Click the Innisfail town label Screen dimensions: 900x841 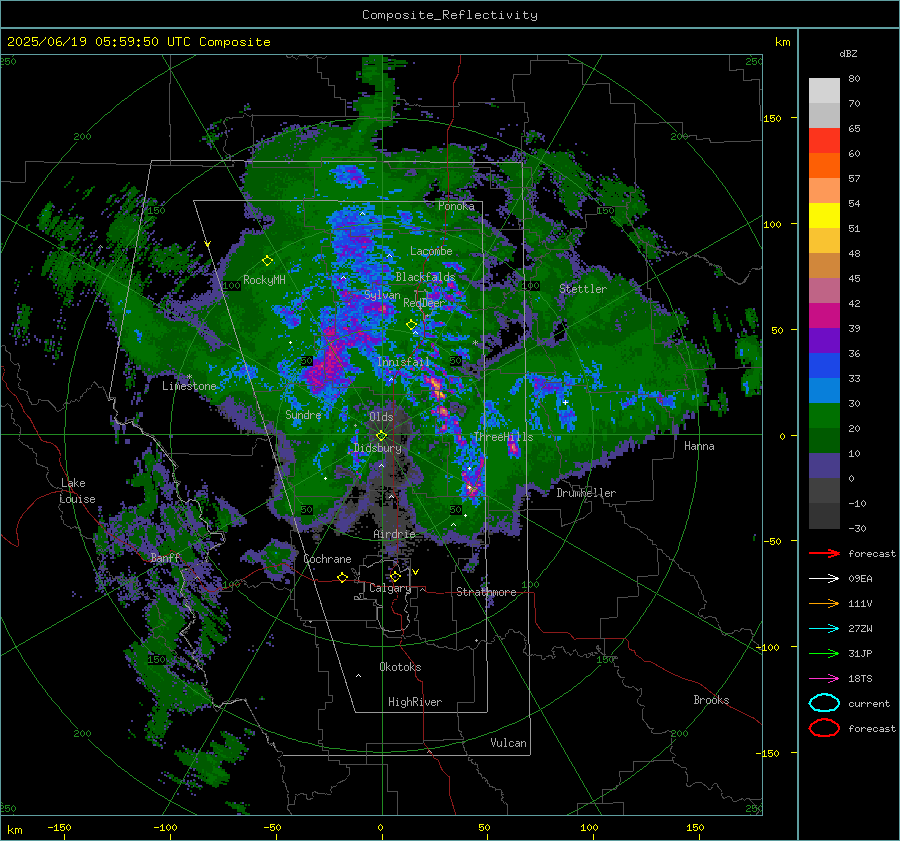coord(403,362)
